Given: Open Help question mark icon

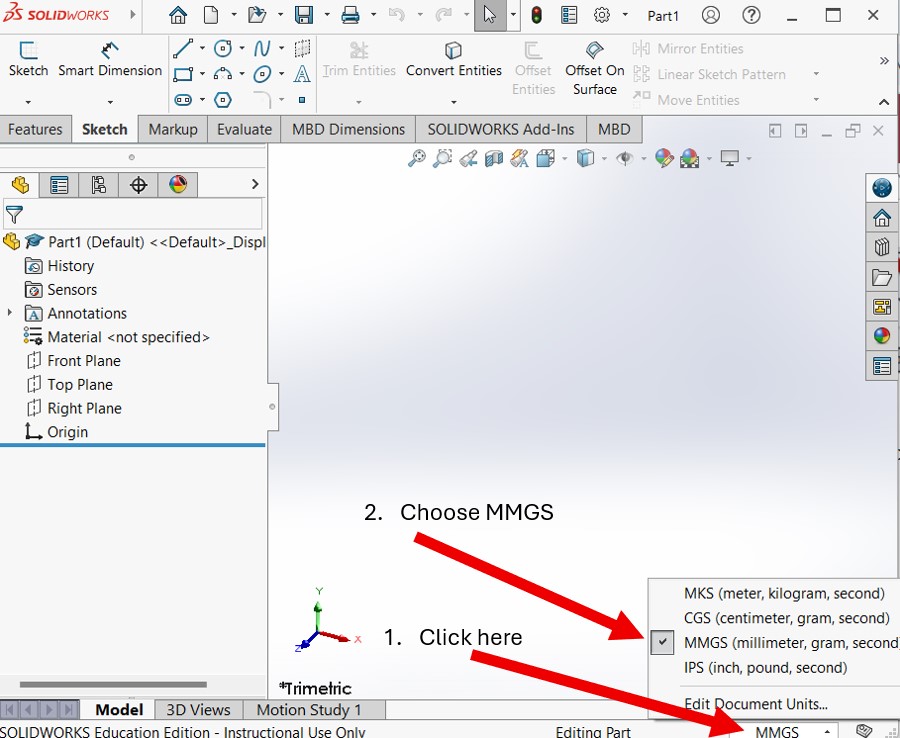Looking at the screenshot, I should (x=751, y=15).
